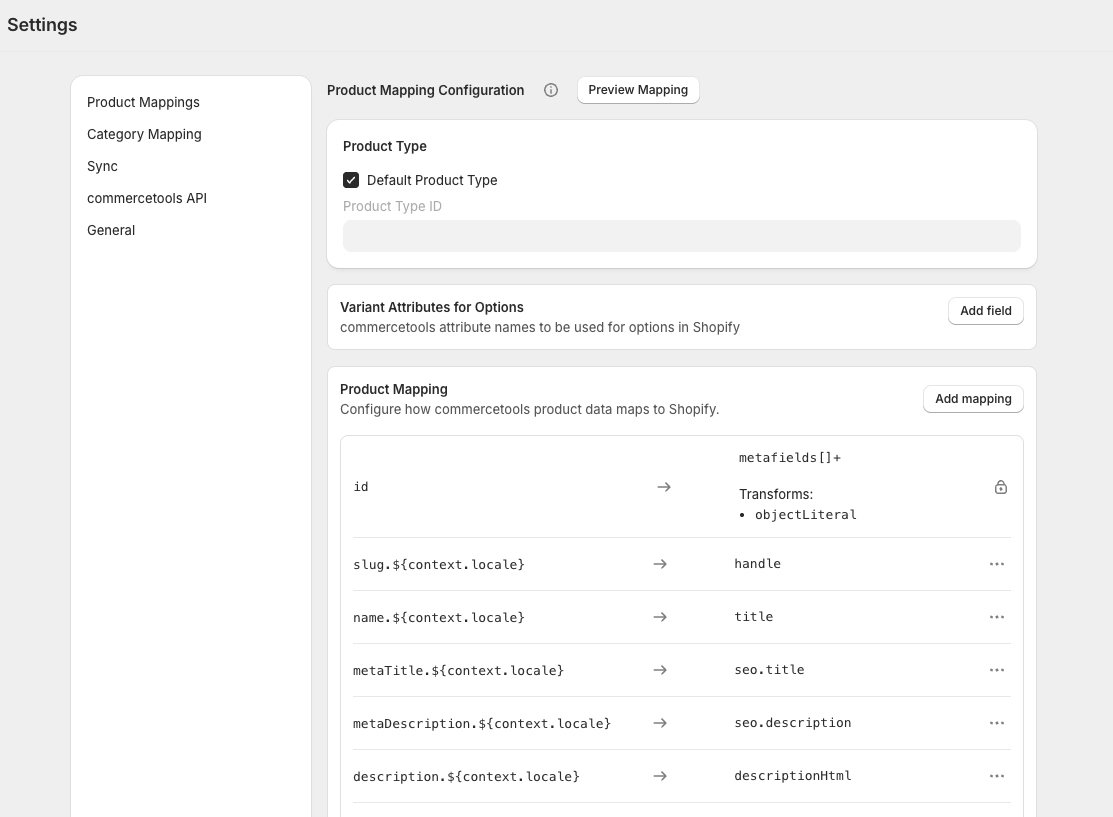Click the title target field text

pos(753,617)
